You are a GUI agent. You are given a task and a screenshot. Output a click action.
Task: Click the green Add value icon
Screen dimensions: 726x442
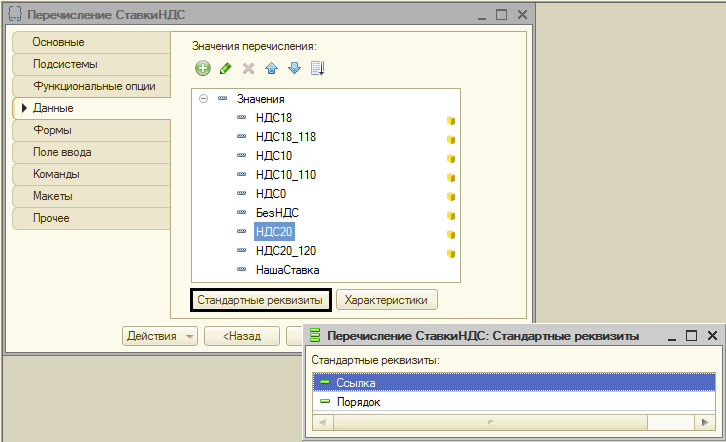[203, 69]
